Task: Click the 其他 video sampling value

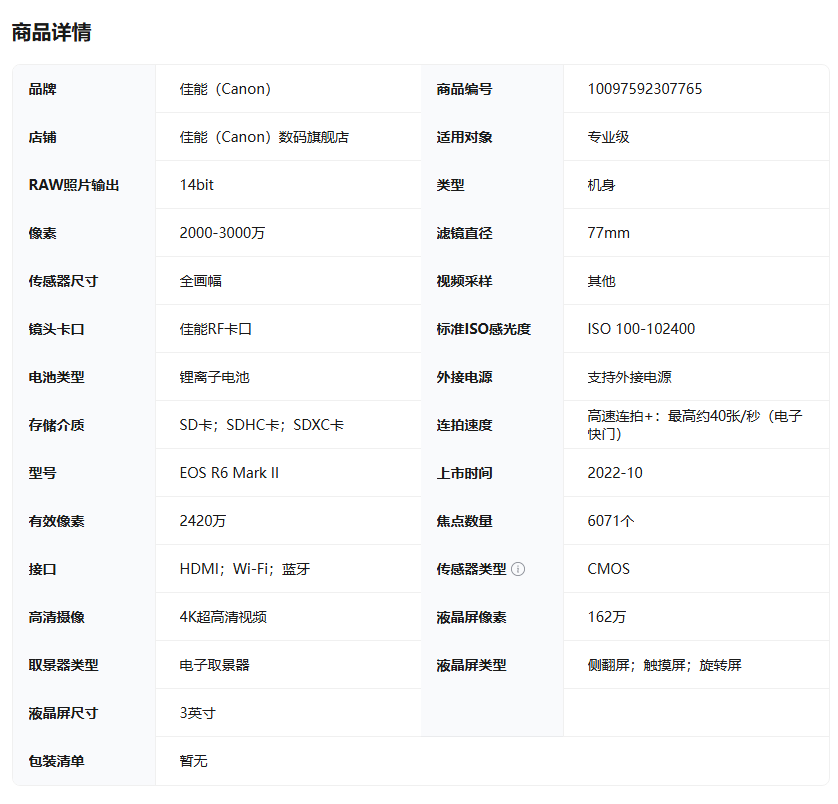Action: pos(601,281)
